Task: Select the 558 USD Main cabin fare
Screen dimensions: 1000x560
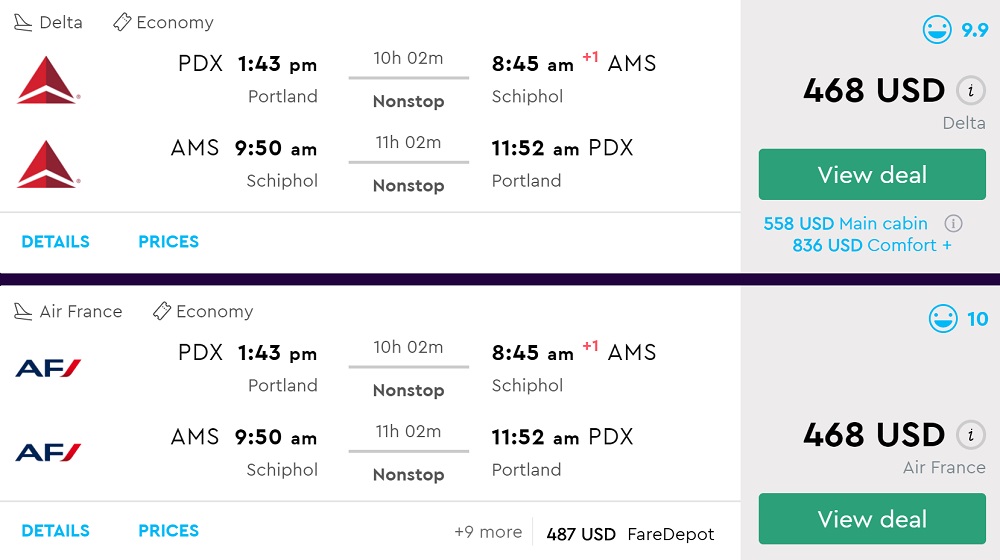Action: click(845, 224)
